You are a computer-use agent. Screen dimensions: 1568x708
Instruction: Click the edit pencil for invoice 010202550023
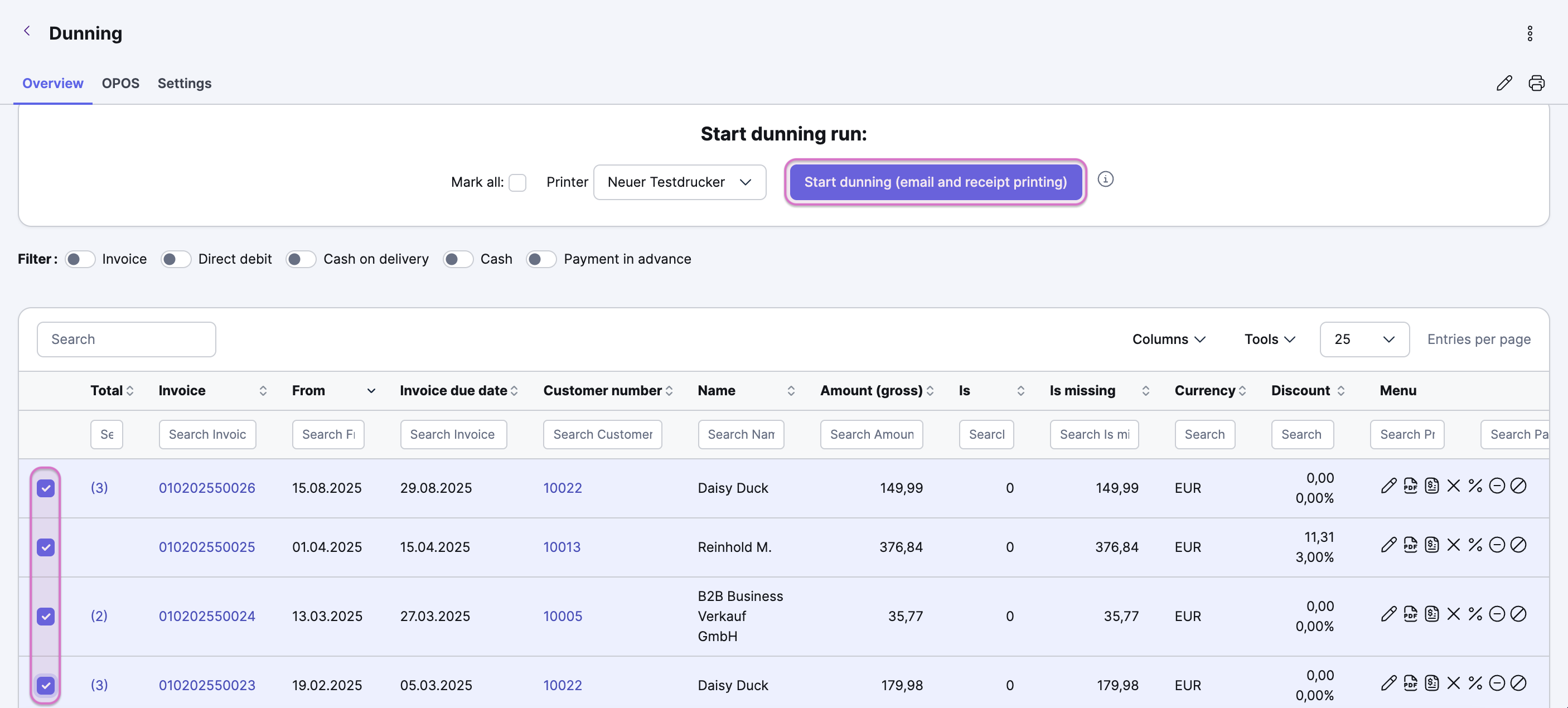click(x=1388, y=683)
